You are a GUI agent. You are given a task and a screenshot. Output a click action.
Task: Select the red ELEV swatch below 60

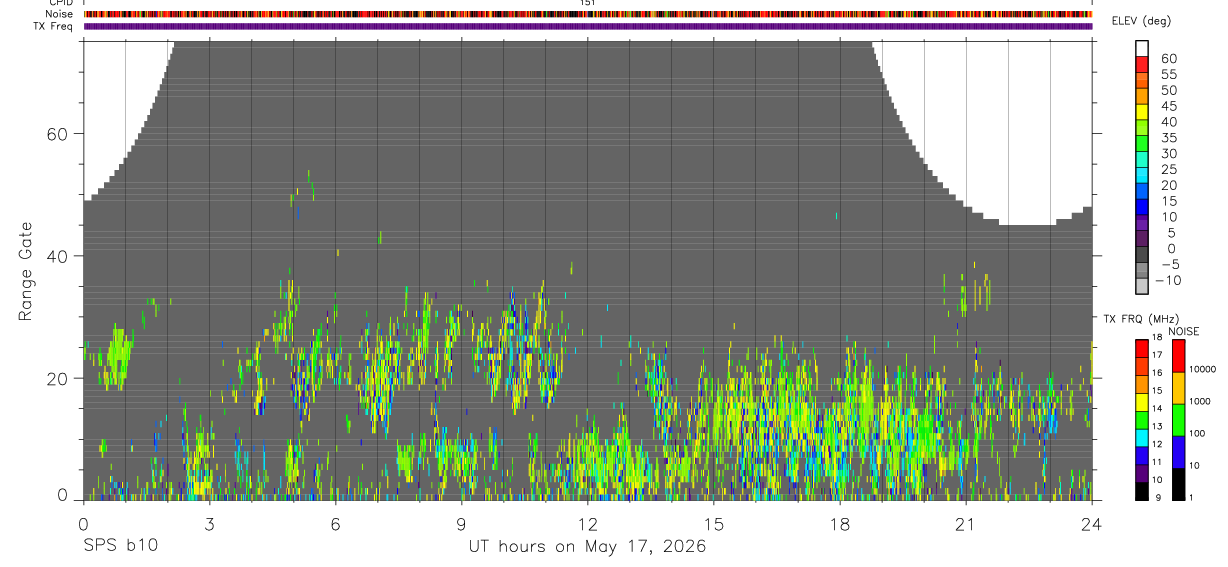pyautogui.click(x=1142, y=65)
